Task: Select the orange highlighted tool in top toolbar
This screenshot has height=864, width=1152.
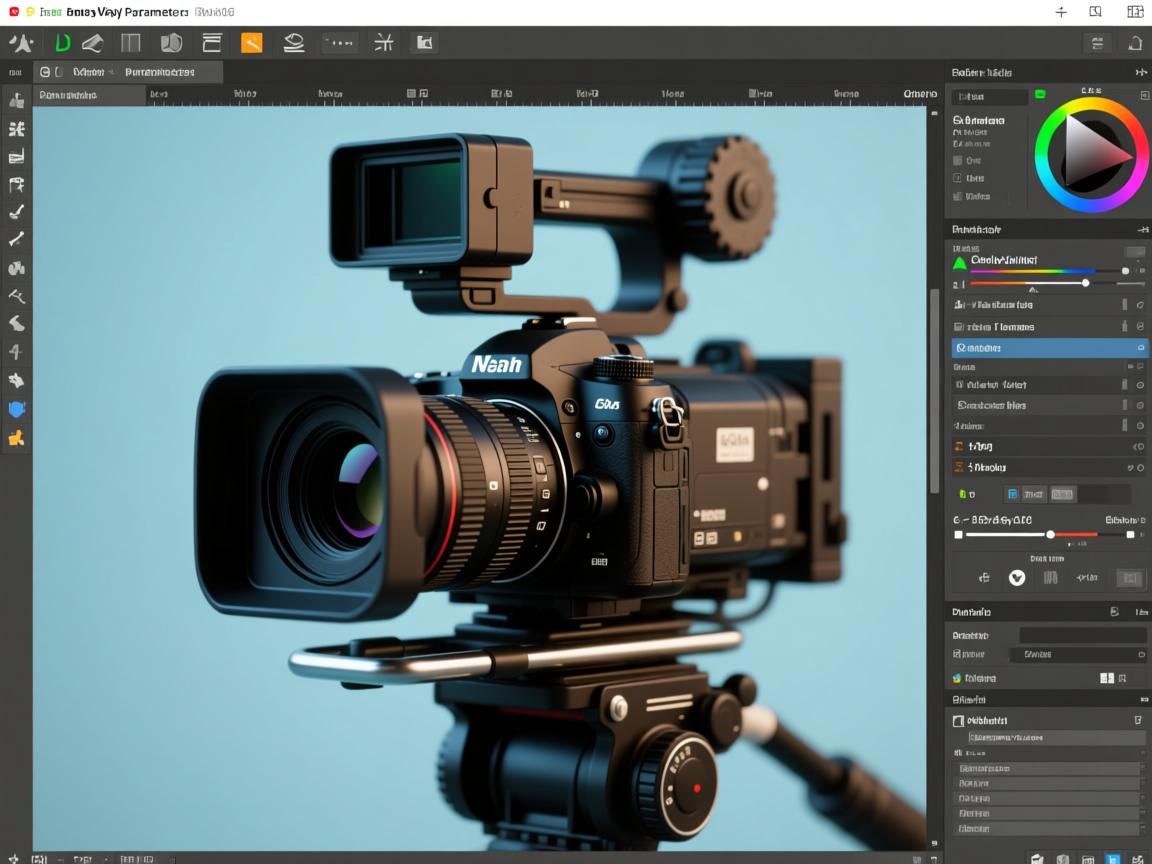Action: click(x=252, y=43)
